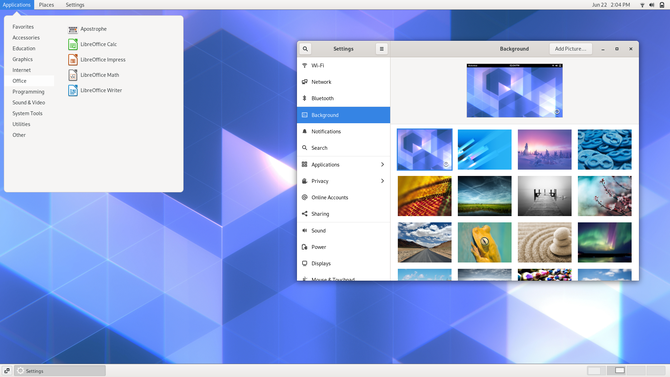
Task: Open LibreOffice Writer icon
Action: tap(73, 90)
